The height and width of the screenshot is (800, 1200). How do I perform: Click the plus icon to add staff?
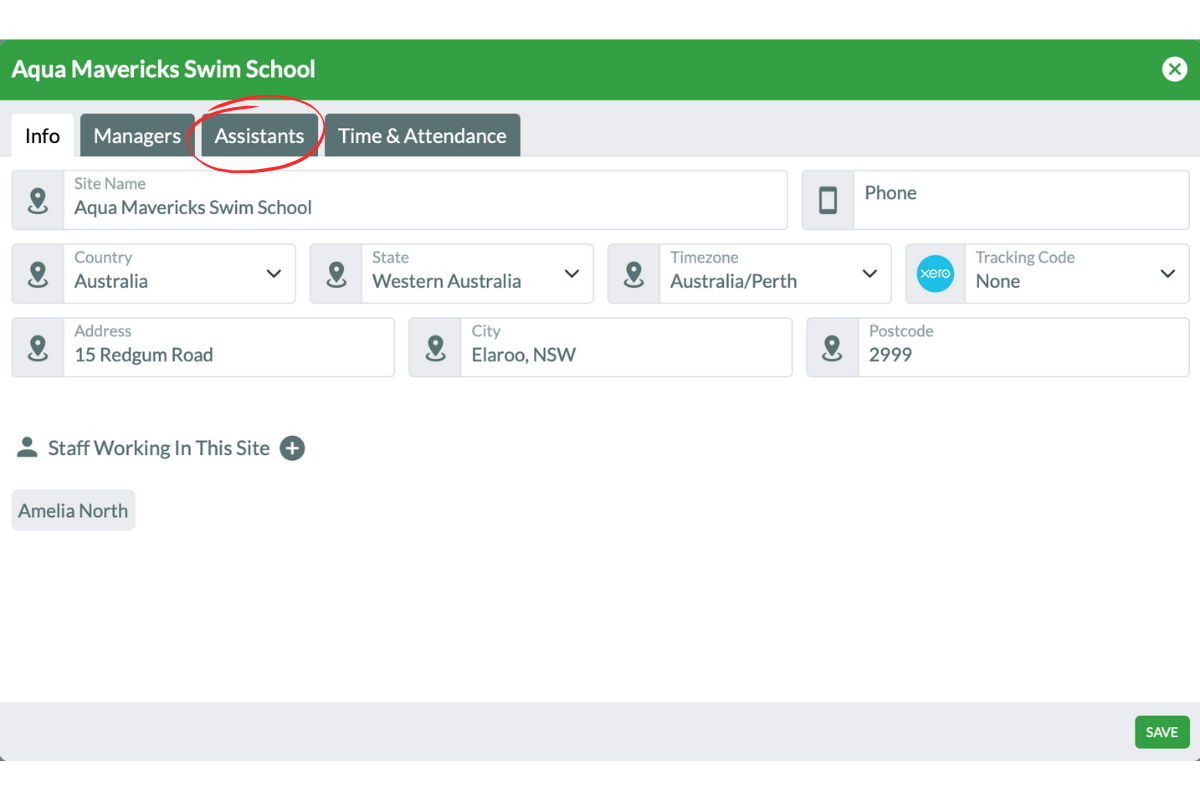pos(292,448)
